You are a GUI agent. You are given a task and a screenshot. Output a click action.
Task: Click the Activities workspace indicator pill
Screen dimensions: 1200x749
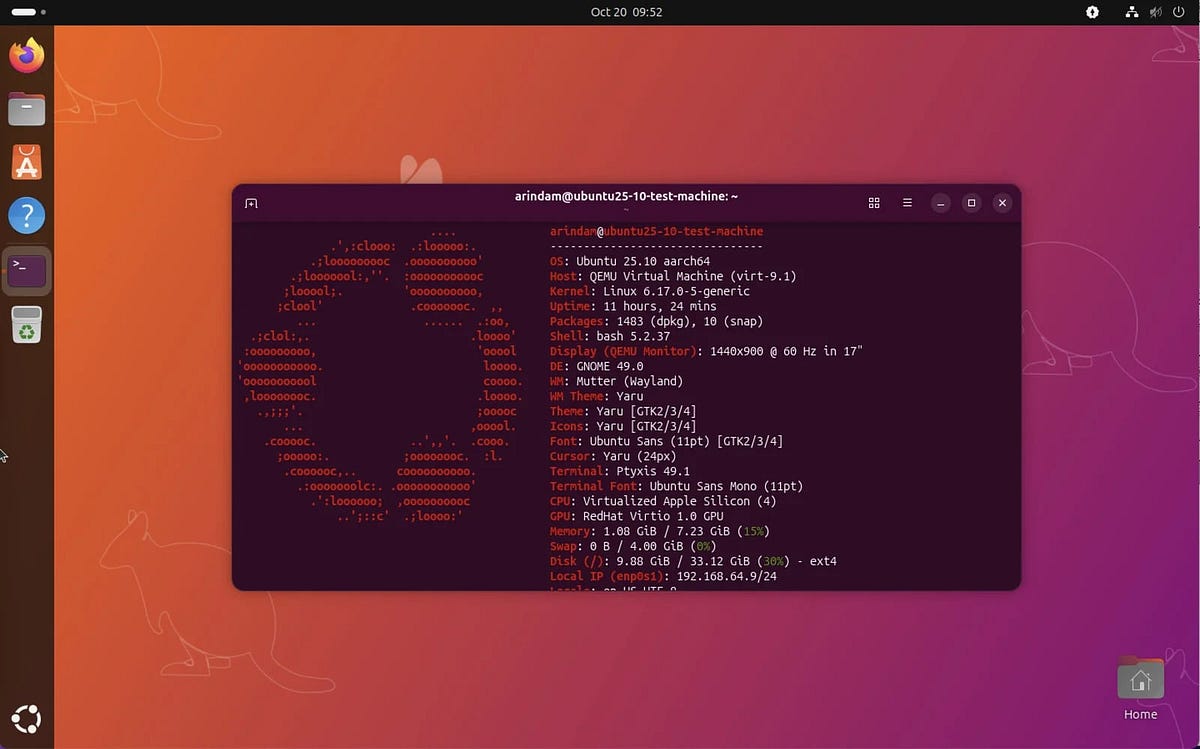23,12
